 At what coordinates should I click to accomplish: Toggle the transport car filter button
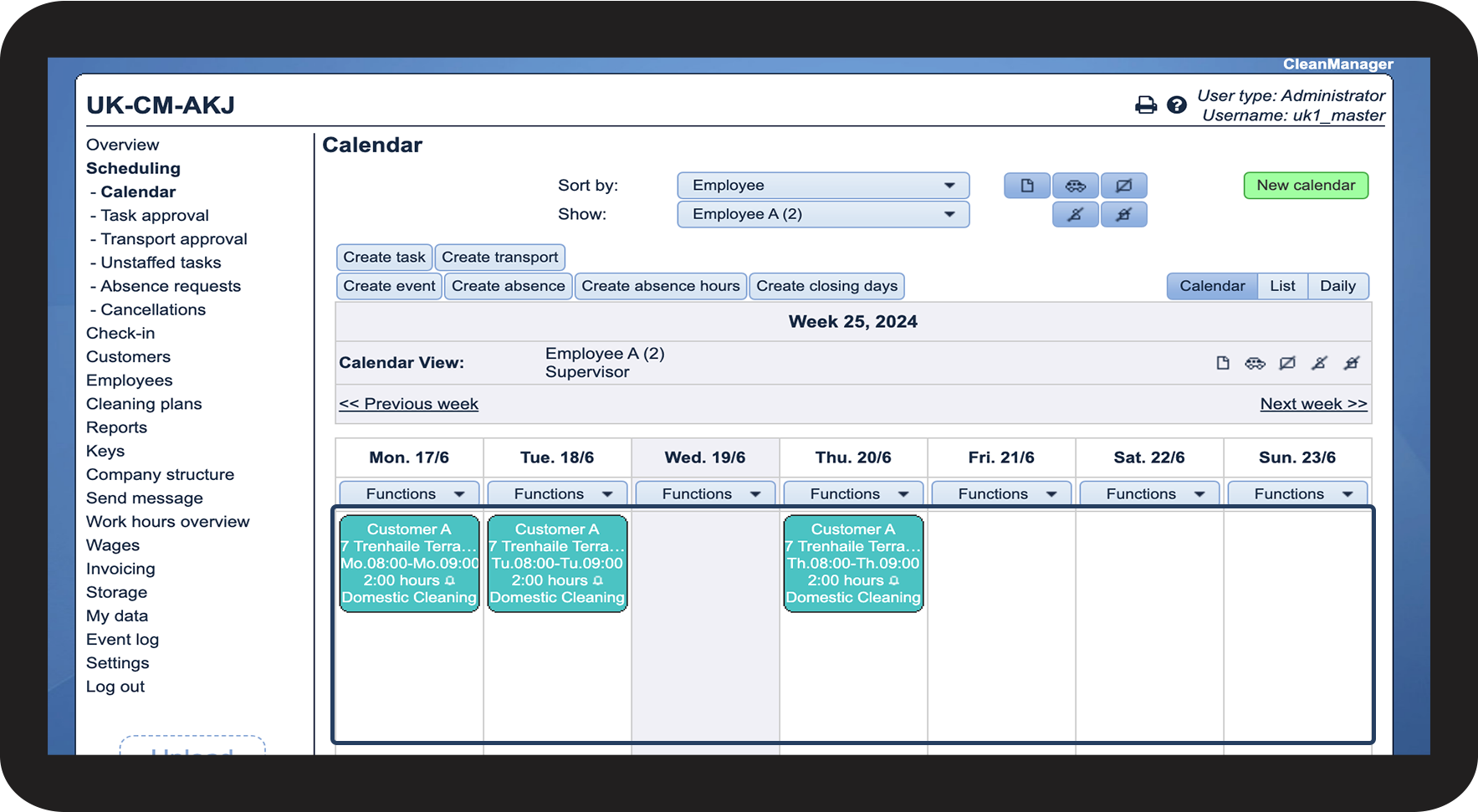tap(1076, 186)
